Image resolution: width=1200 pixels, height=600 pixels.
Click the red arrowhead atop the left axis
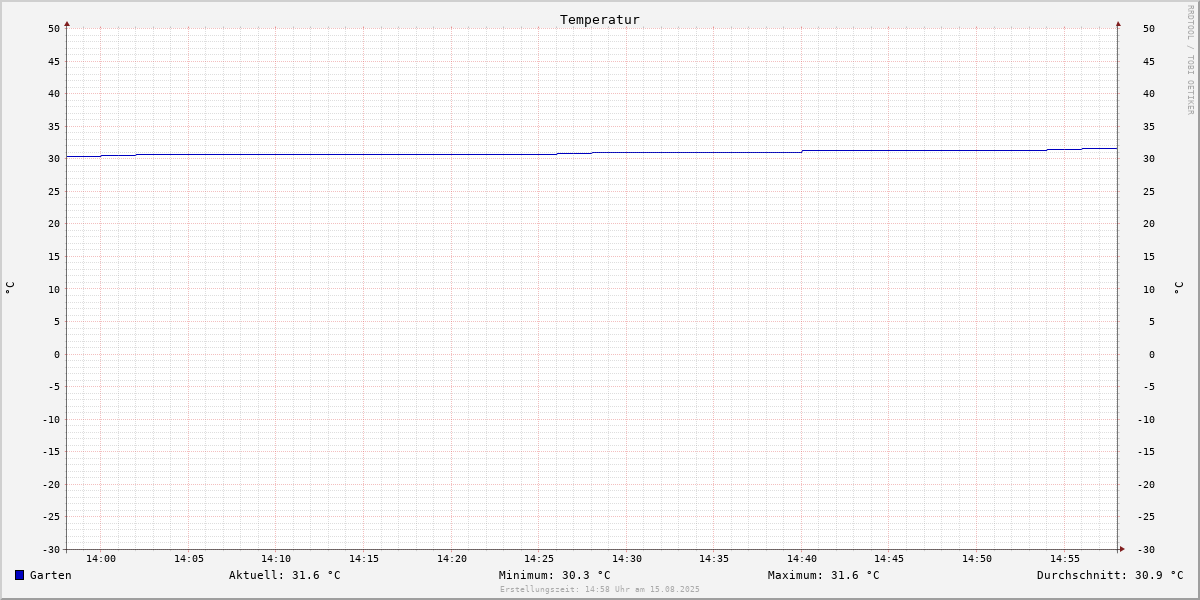67,23
